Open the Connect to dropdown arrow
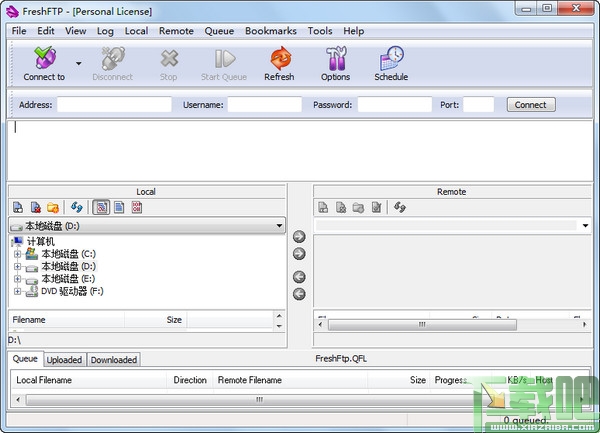Image resolution: width=600 pixels, height=433 pixels. (x=78, y=63)
